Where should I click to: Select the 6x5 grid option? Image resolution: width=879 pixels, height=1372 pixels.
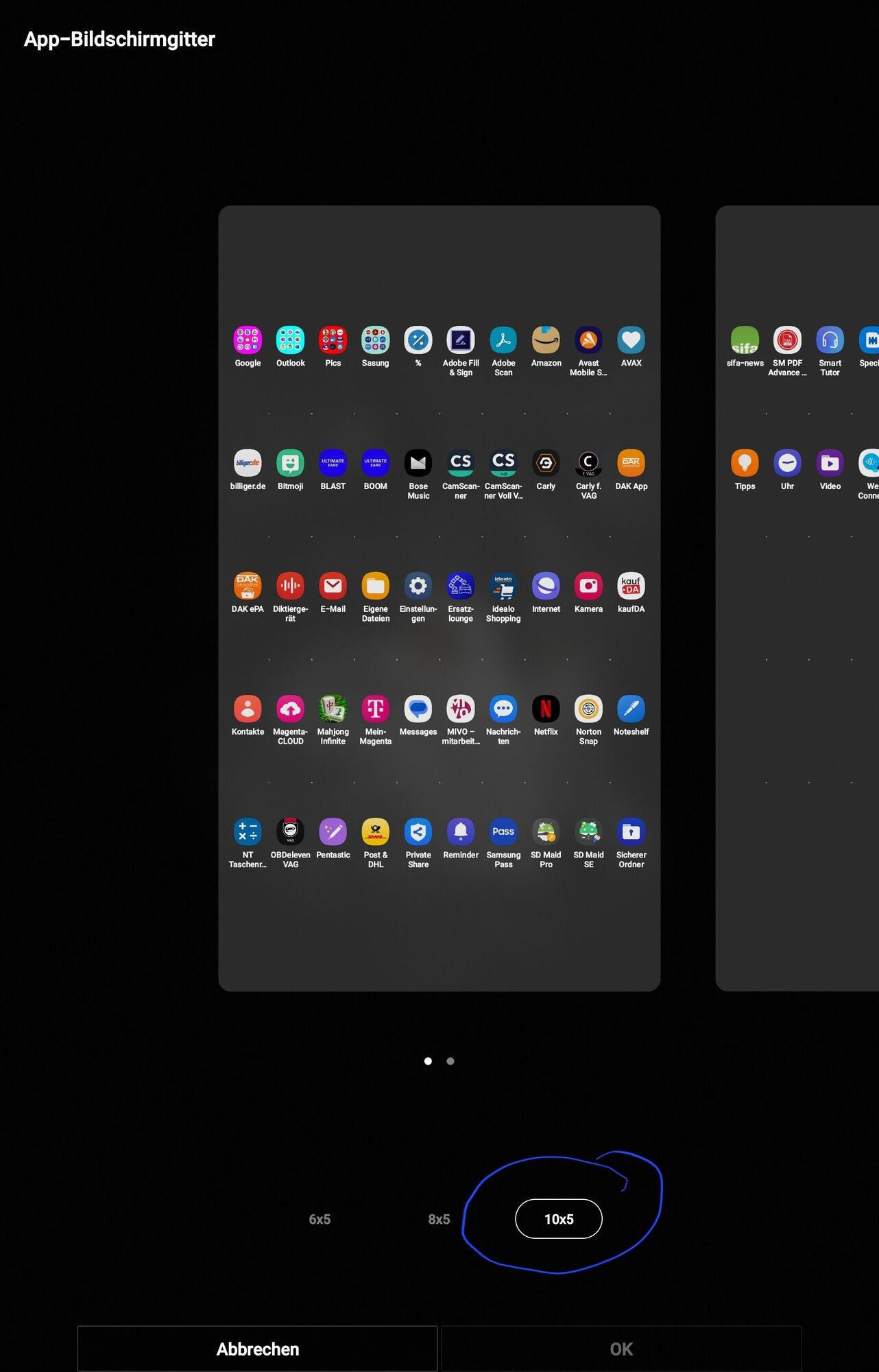point(320,1219)
